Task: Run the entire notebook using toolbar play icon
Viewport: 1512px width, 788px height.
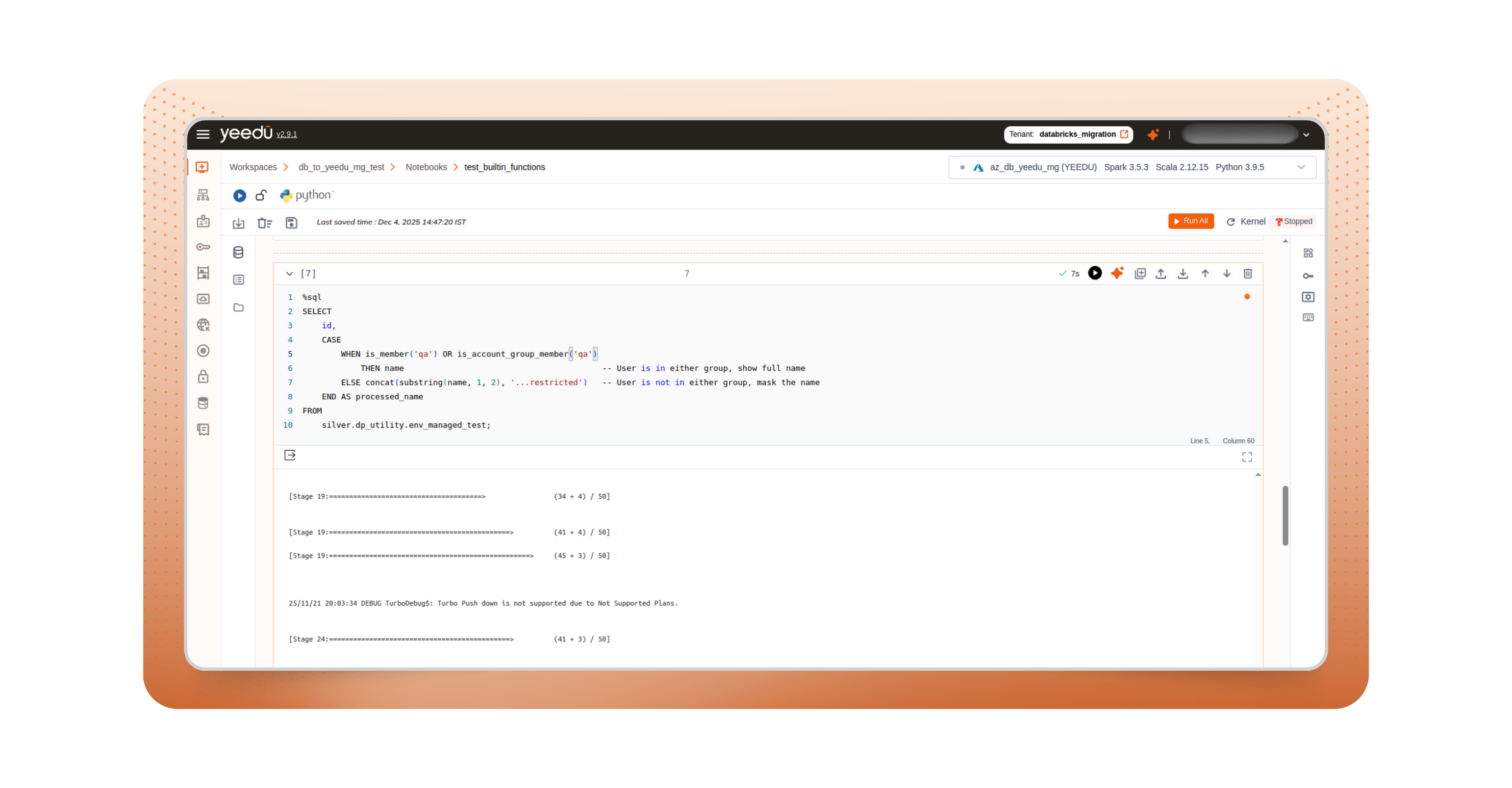Action: click(x=239, y=196)
